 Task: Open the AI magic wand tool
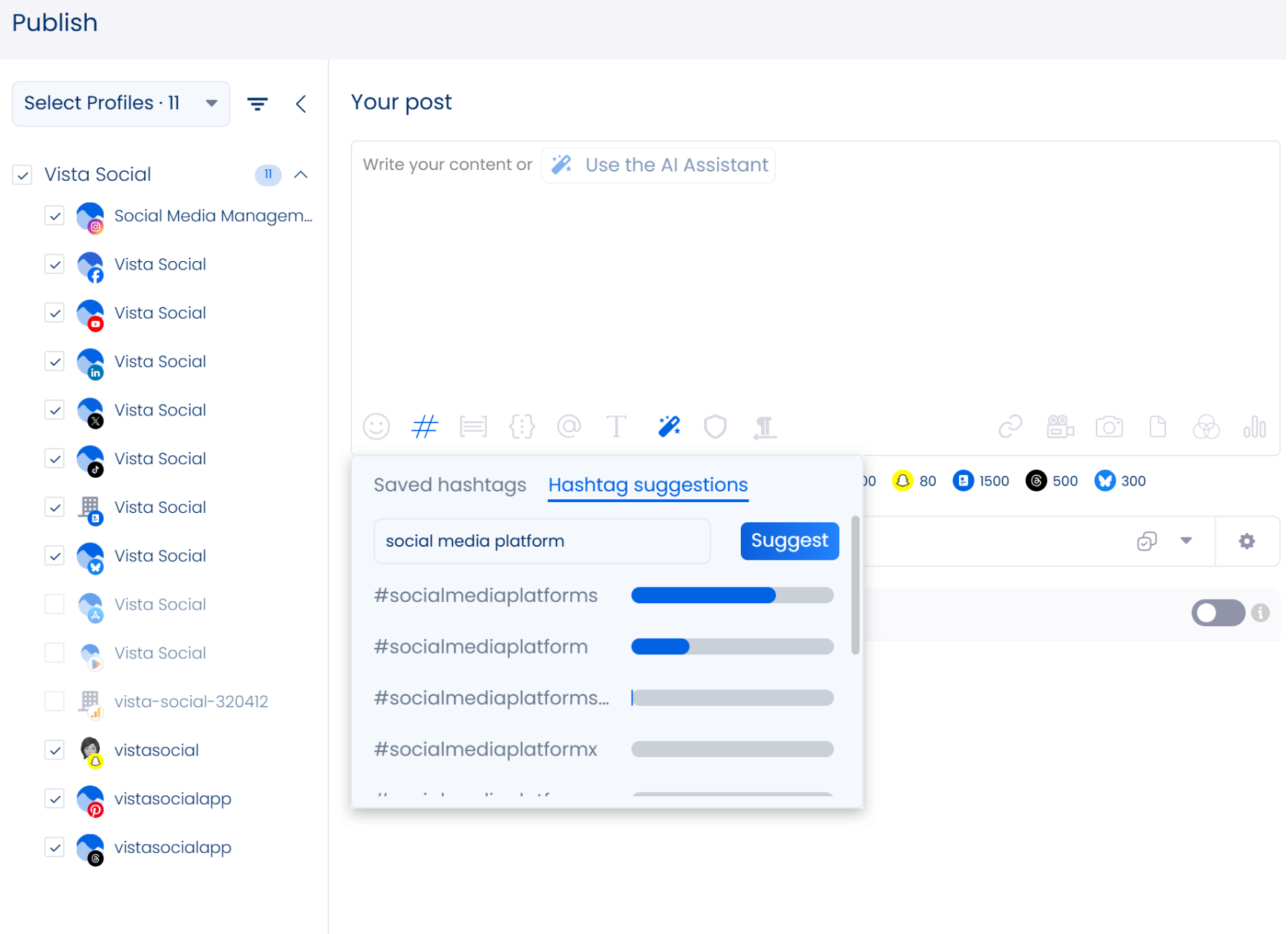tap(669, 427)
